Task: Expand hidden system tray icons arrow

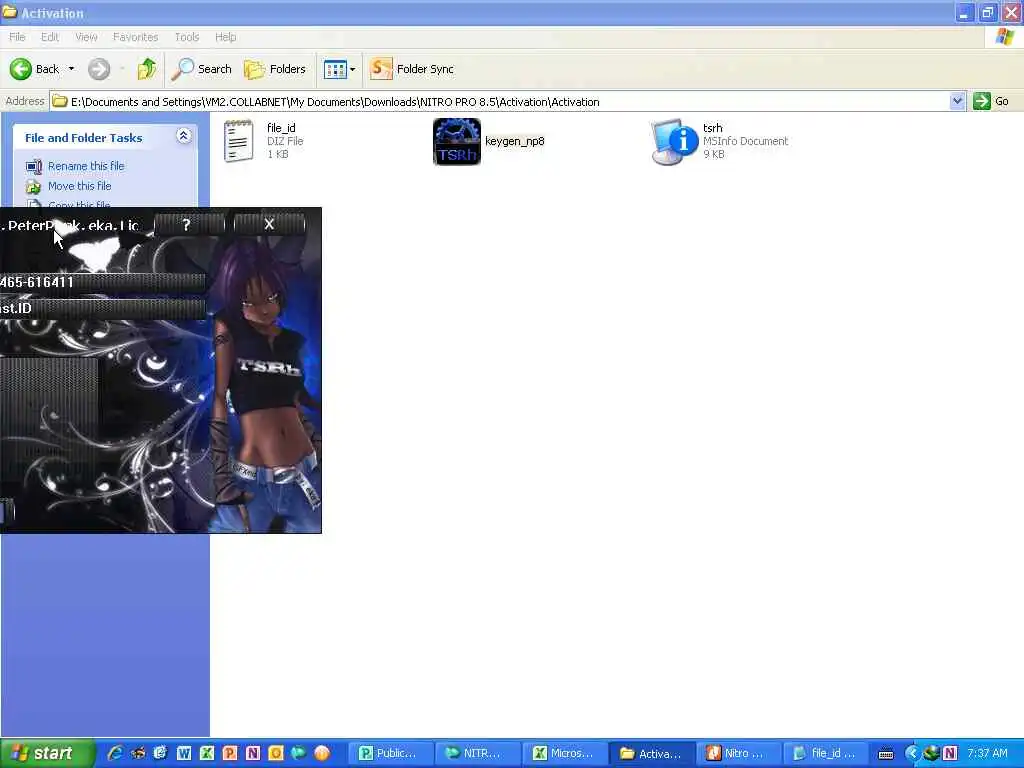Action: click(x=912, y=754)
